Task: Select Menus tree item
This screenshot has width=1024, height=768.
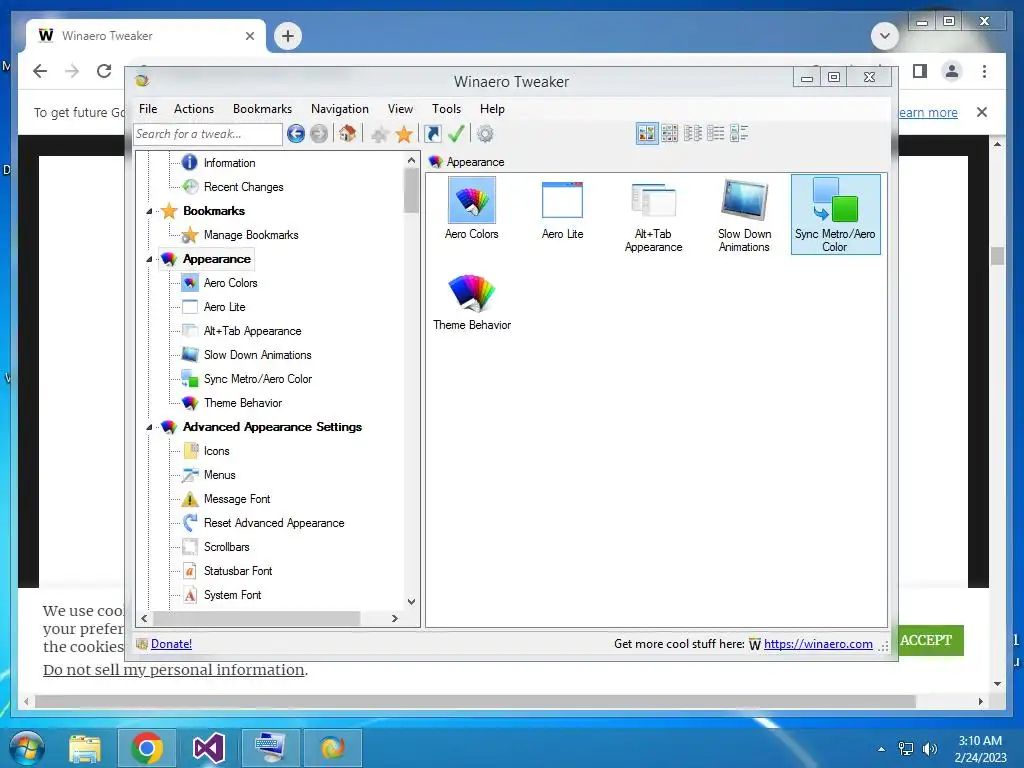Action: click(x=219, y=475)
